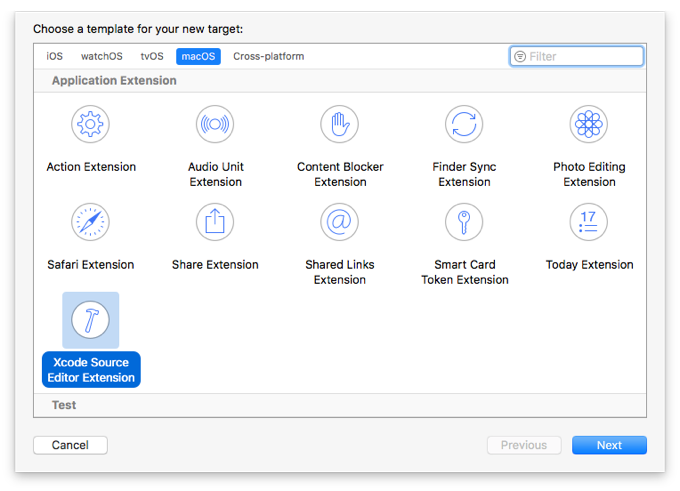680x491 pixels.
Task: Click the 'Smart Card Token Extension' label
Action: coord(464,272)
